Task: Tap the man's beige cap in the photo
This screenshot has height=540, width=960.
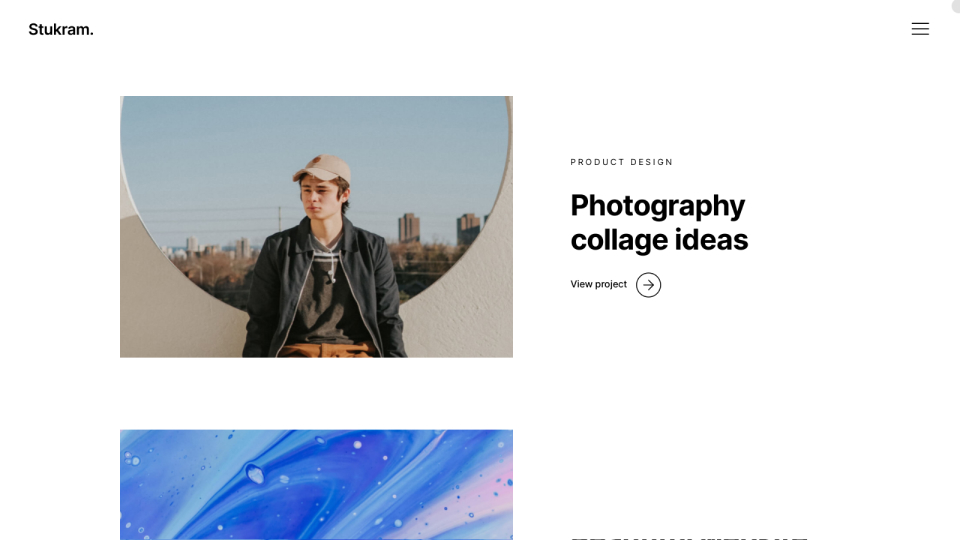Action: [x=322, y=166]
